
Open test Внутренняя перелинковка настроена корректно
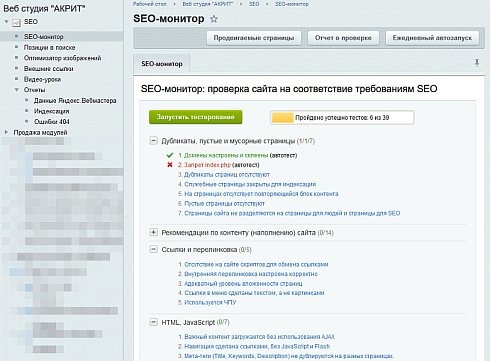[251, 274]
